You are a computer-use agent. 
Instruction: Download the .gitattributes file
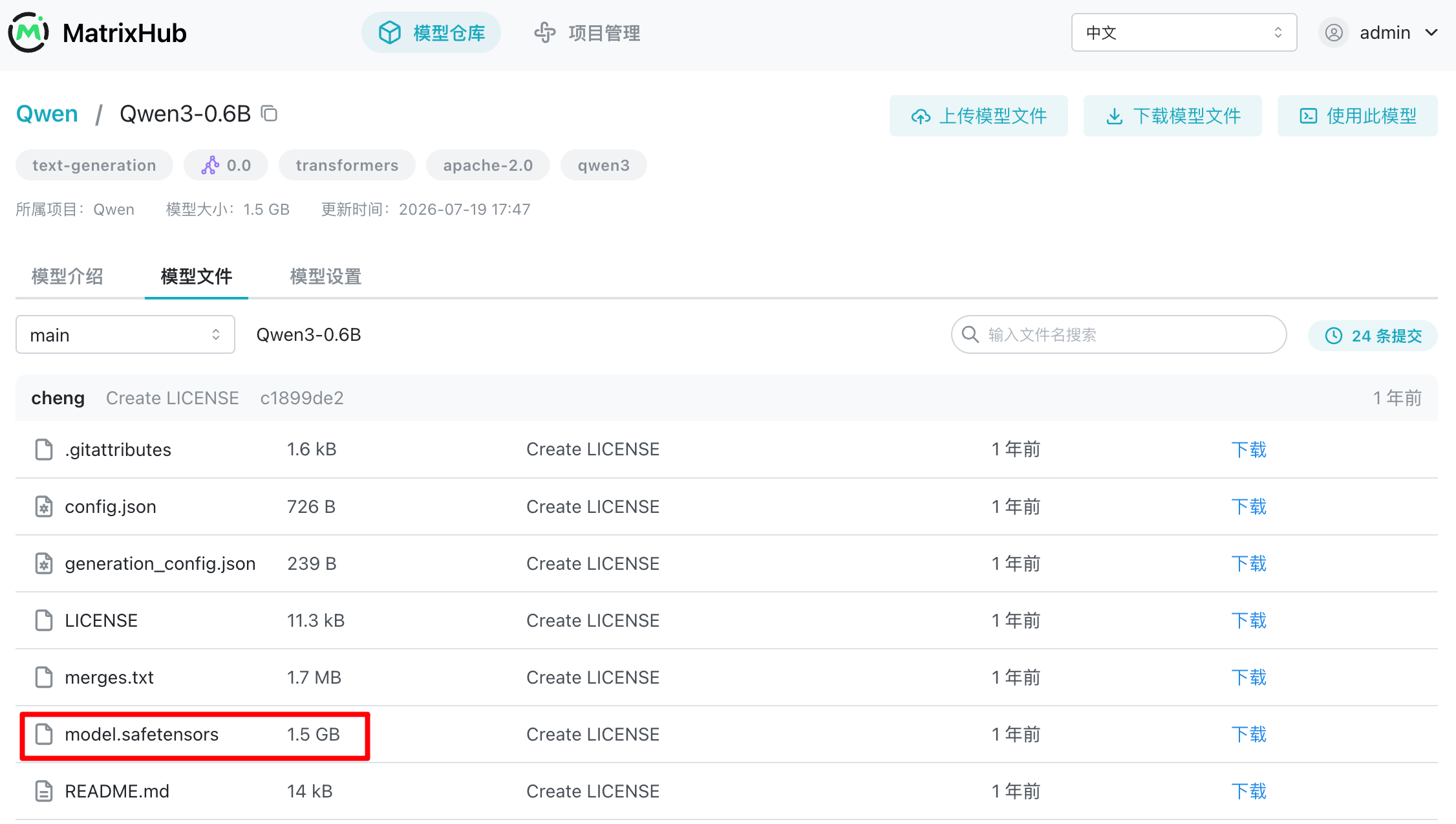click(1248, 450)
